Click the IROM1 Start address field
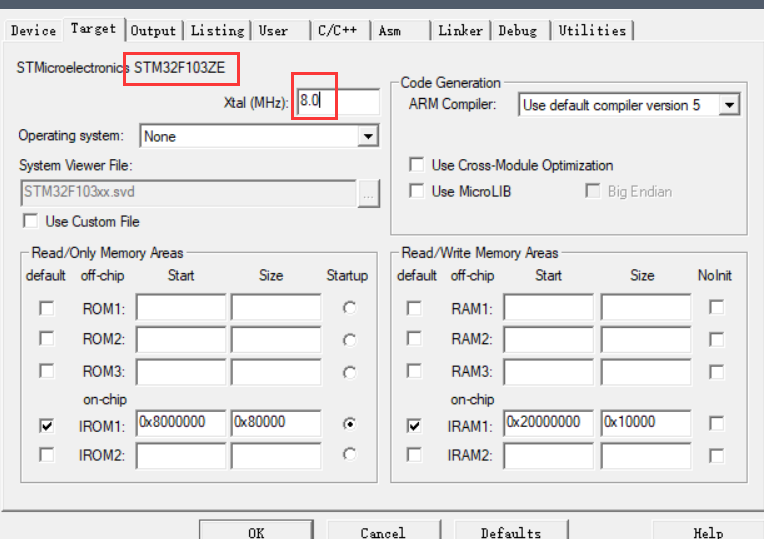The image size is (764, 539). click(181, 423)
